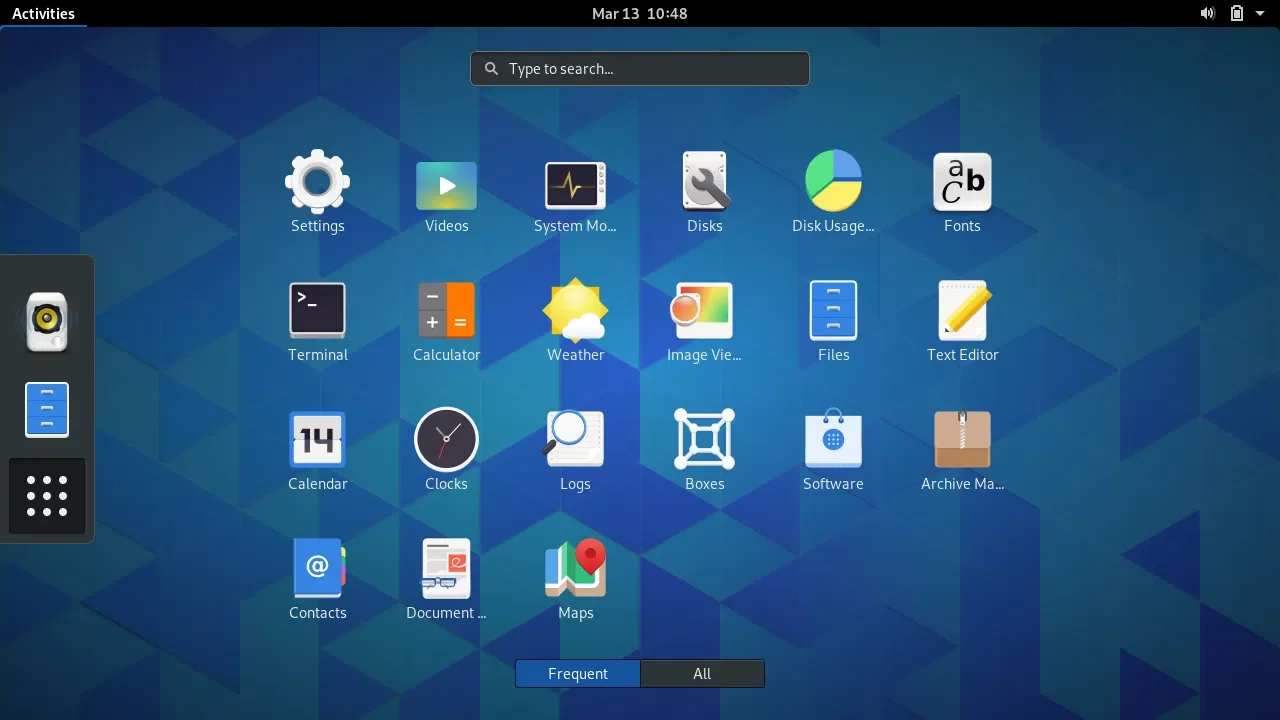Select the Frequent apps view
The image size is (1280, 720).
tap(577, 673)
